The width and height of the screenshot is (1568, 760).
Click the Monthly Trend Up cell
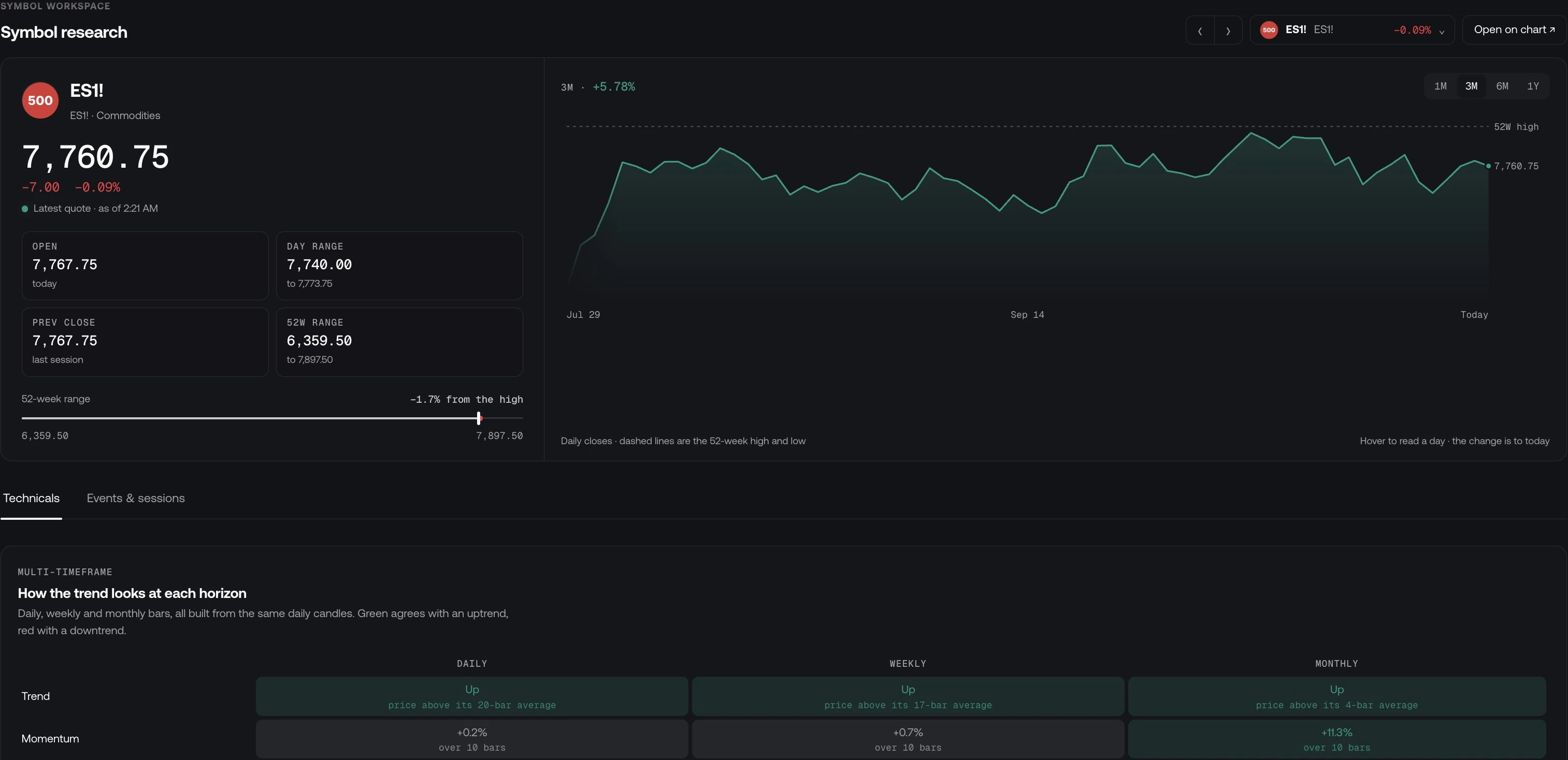coord(1336,696)
